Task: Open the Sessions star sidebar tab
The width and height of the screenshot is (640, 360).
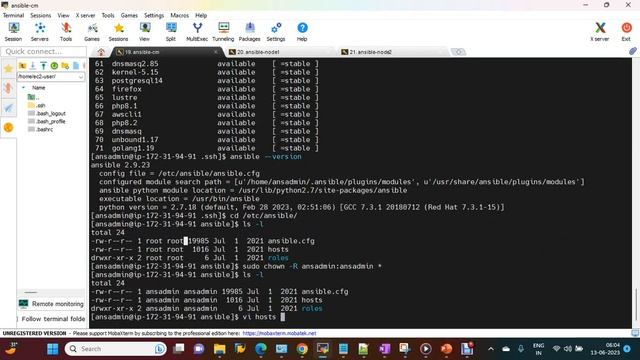Action: (8, 69)
